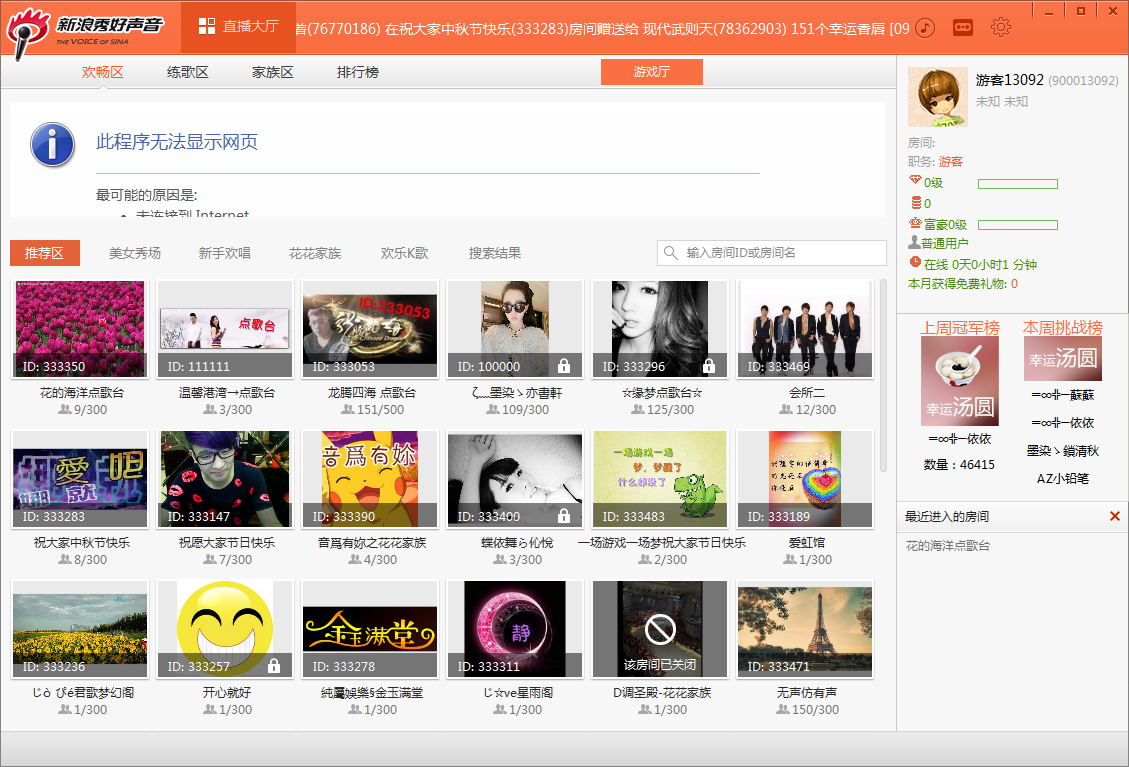Click the room ID search input field
This screenshot has width=1129, height=767.
coord(772,253)
